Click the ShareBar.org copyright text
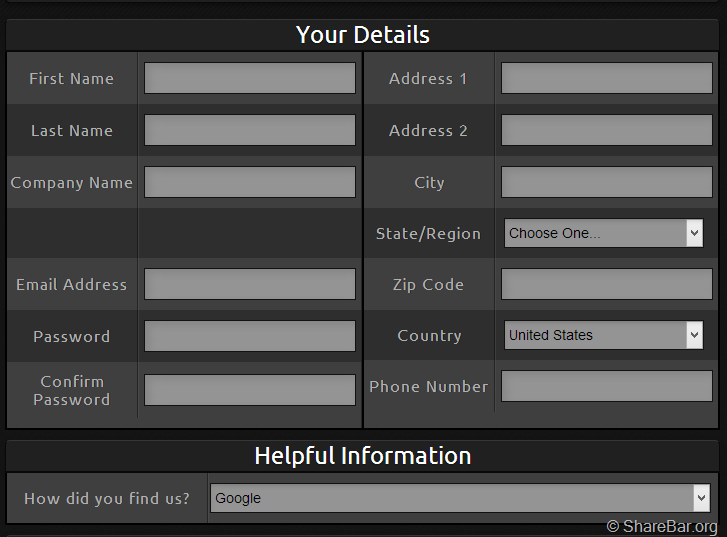 662,526
